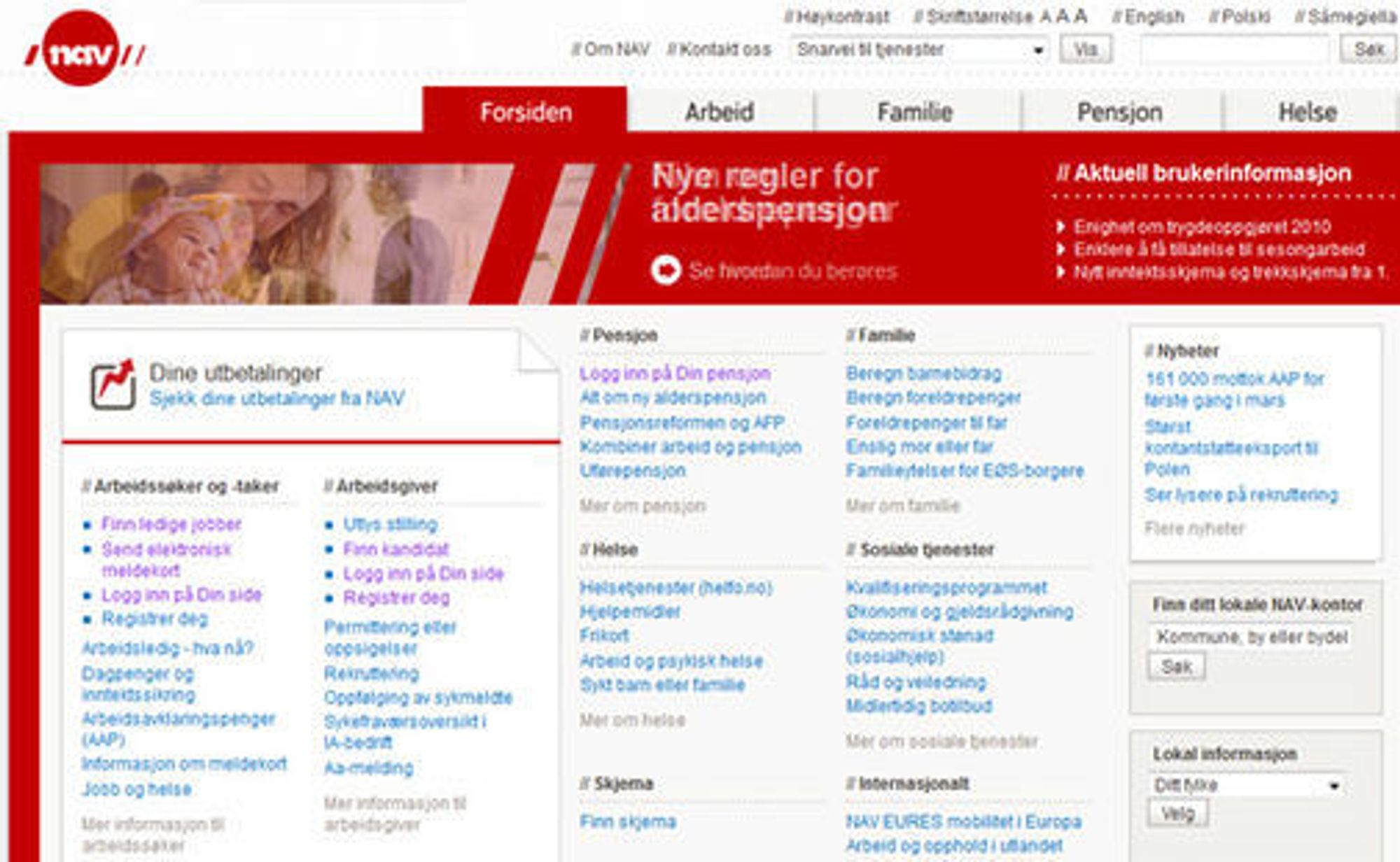The image size is (1400, 862).
Task: Open Enklere å få tillatelse til sesongarbeid
Action: point(1219,250)
